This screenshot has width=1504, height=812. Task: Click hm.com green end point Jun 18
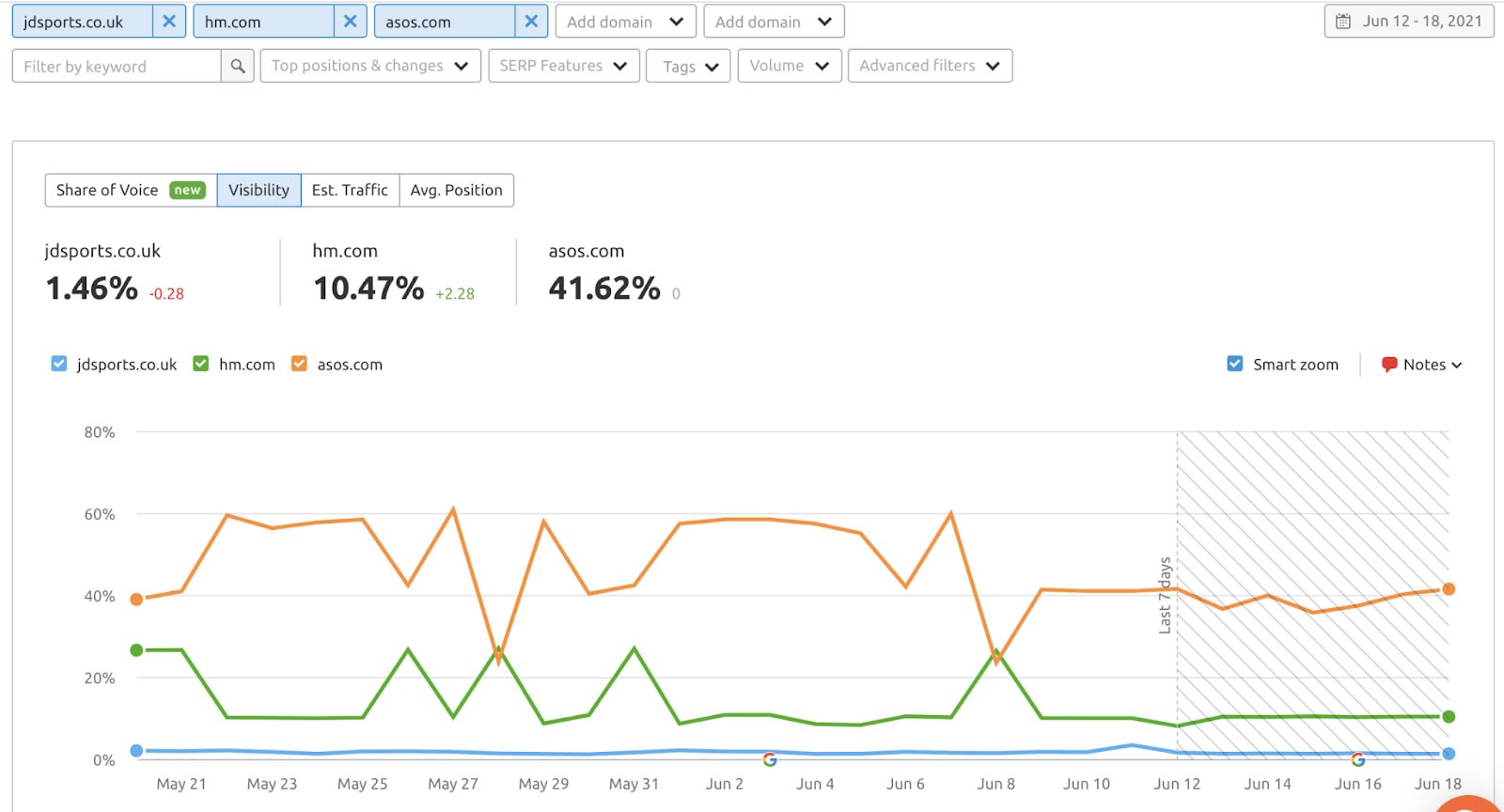(1449, 717)
